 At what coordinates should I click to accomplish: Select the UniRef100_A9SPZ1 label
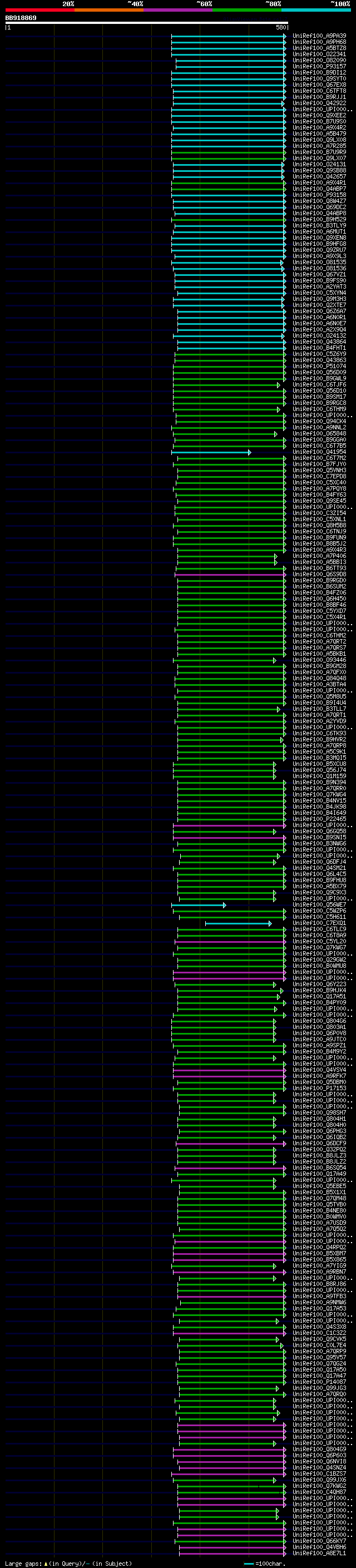pyautogui.click(x=319, y=1046)
